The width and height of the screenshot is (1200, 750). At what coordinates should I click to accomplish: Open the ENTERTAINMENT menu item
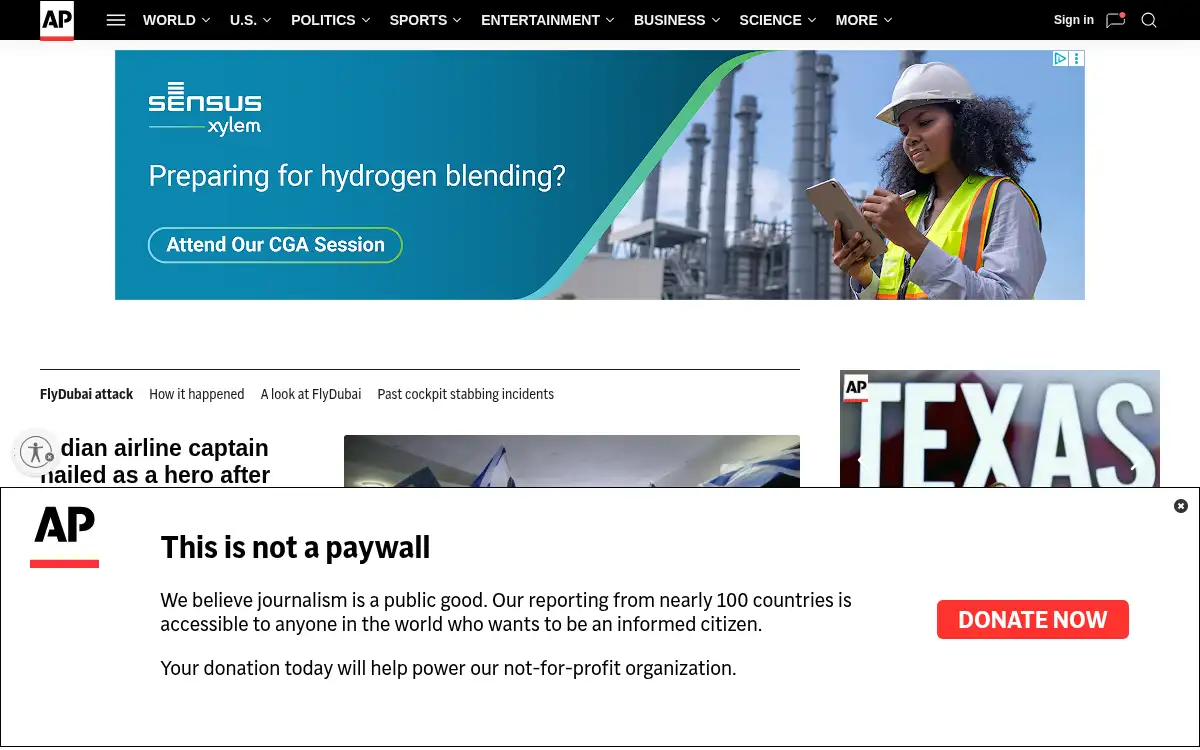click(x=540, y=20)
